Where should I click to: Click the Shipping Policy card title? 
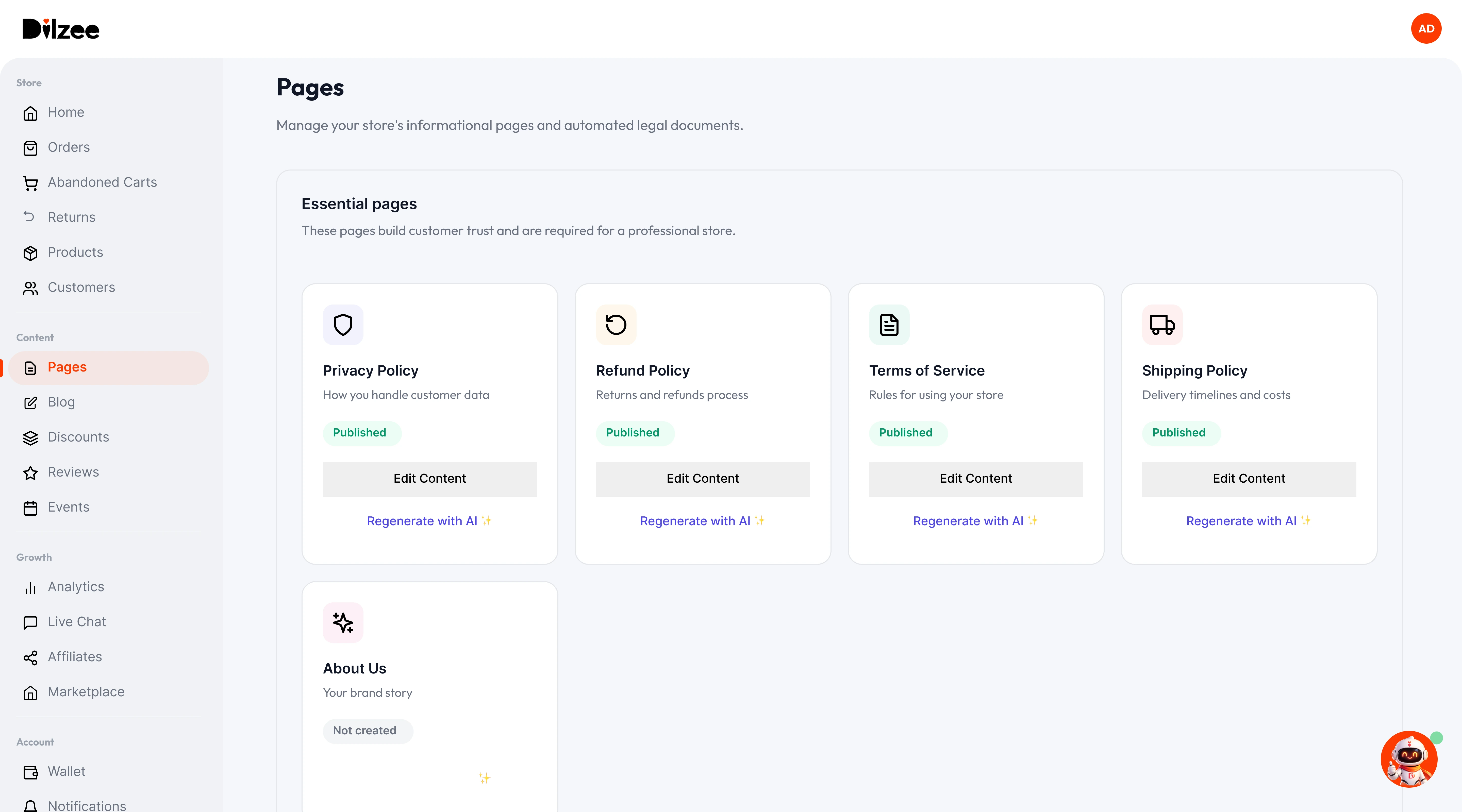(x=1195, y=370)
